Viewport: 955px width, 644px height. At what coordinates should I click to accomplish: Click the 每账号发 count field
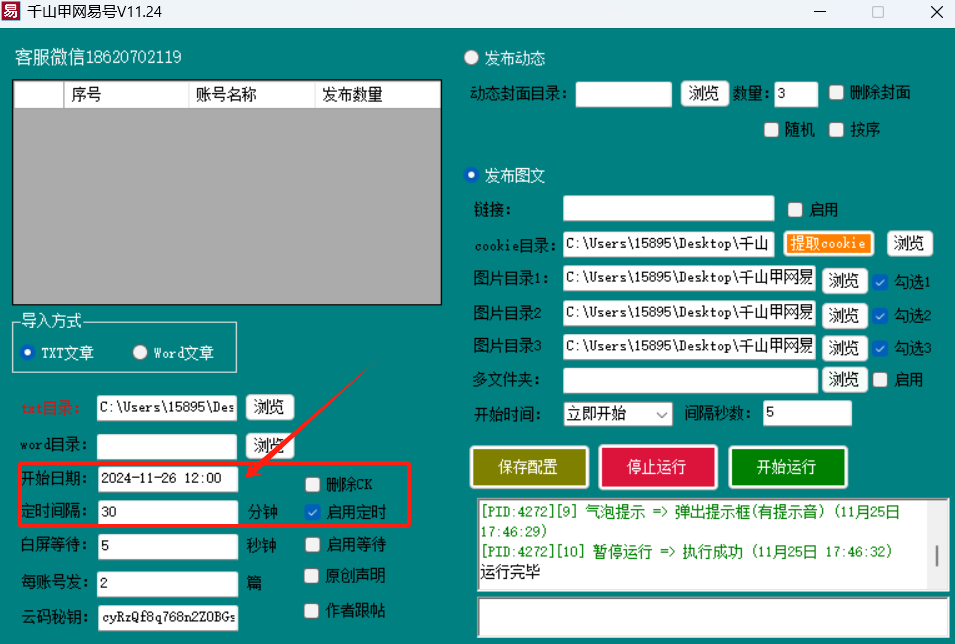click(x=167, y=584)
